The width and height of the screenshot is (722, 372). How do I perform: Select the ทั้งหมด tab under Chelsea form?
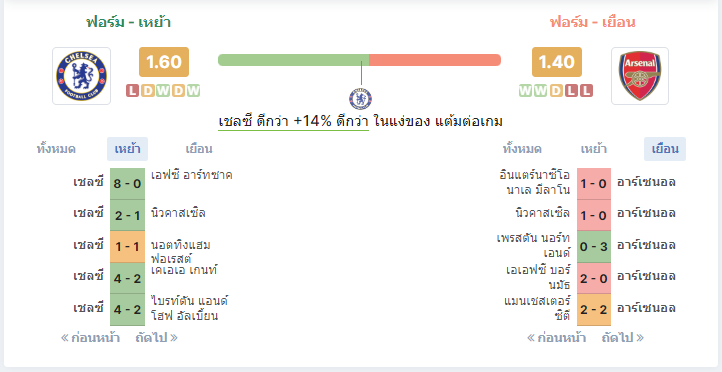point(56,149)
